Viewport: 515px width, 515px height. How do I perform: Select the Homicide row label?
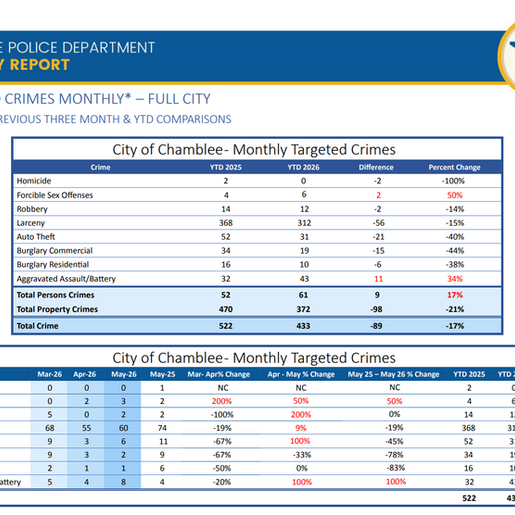(x=34, y=181)
